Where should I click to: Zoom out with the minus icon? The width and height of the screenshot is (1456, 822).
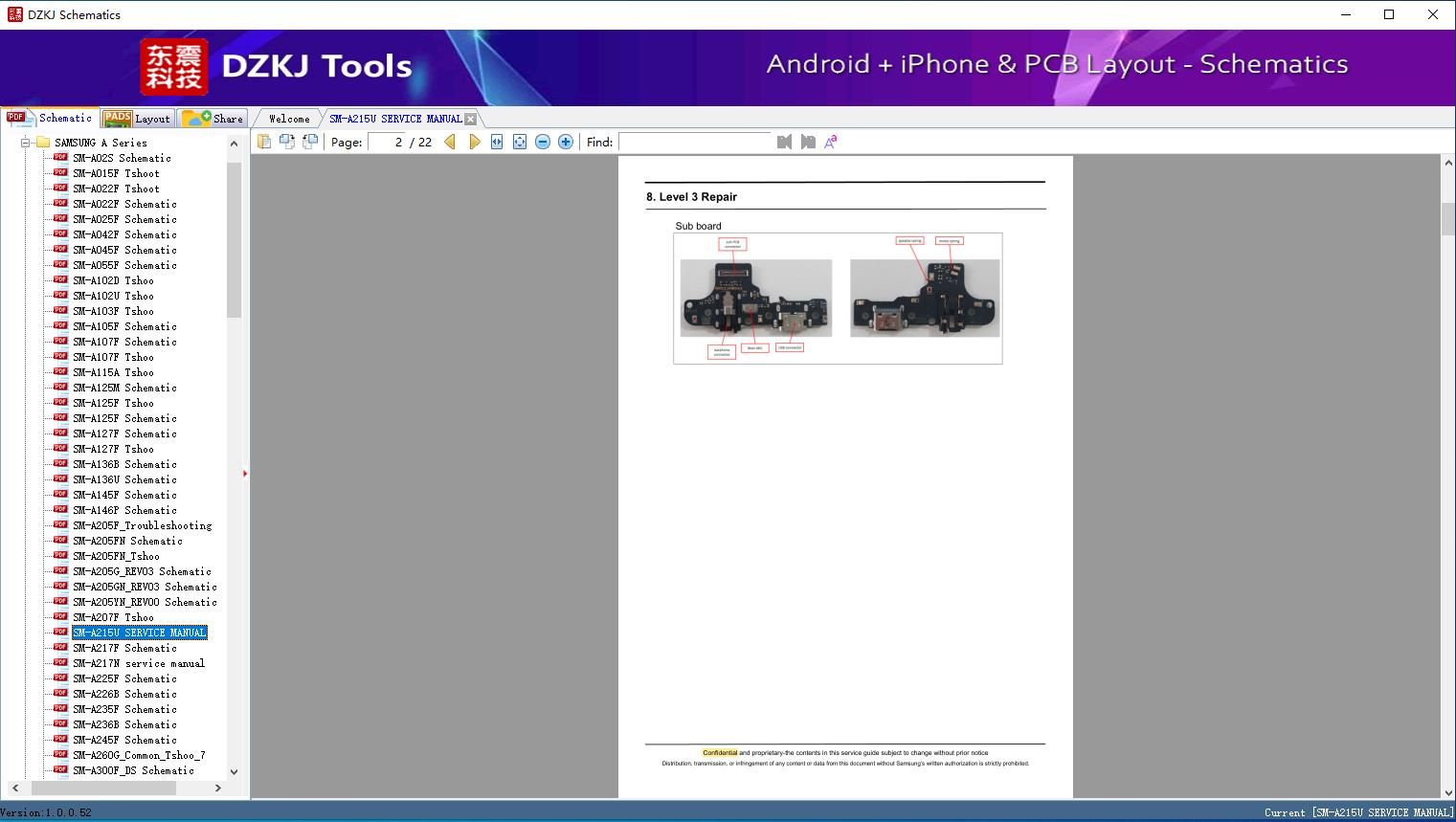(x=543, y=142)
